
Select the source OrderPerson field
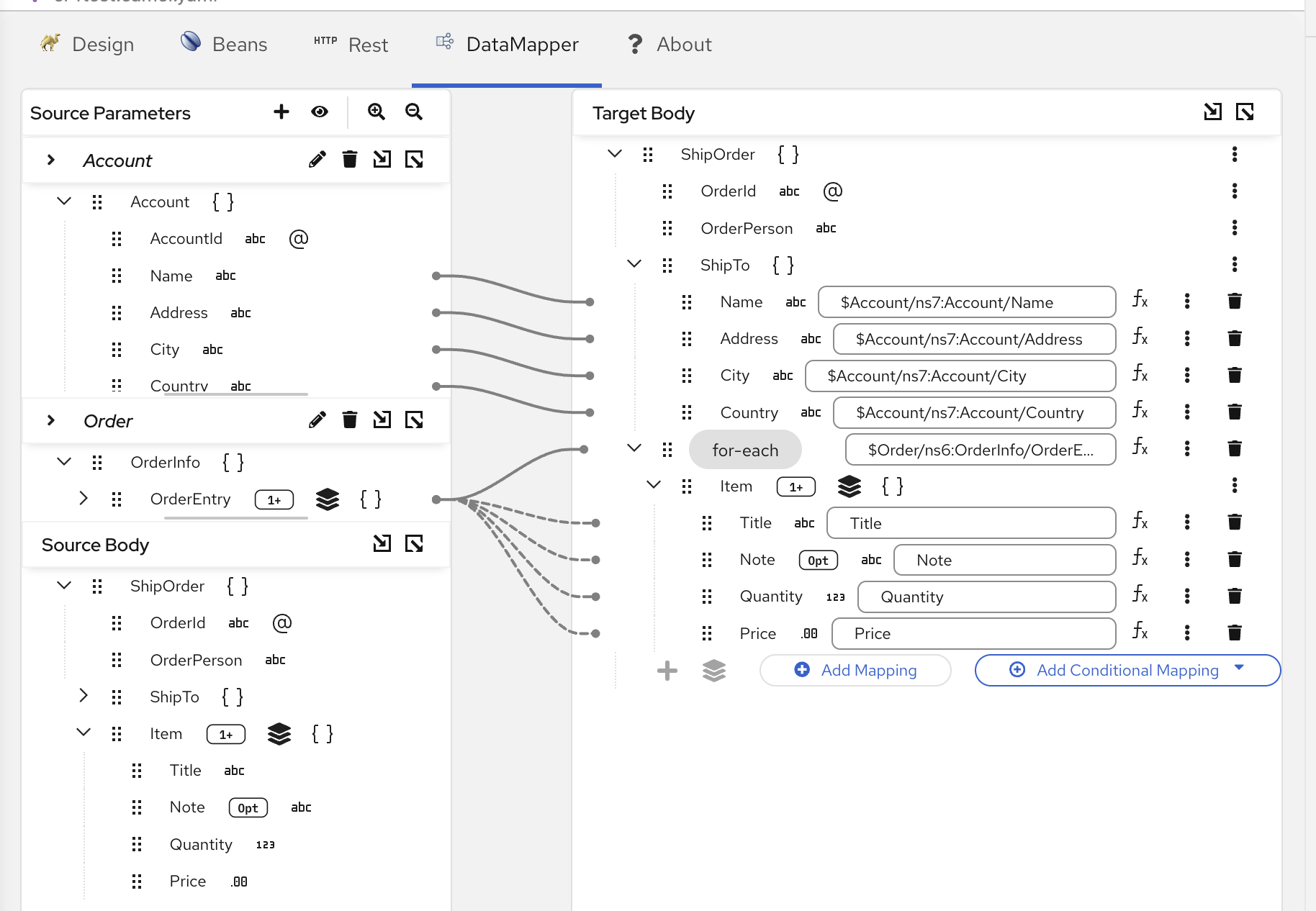[196, 660]
